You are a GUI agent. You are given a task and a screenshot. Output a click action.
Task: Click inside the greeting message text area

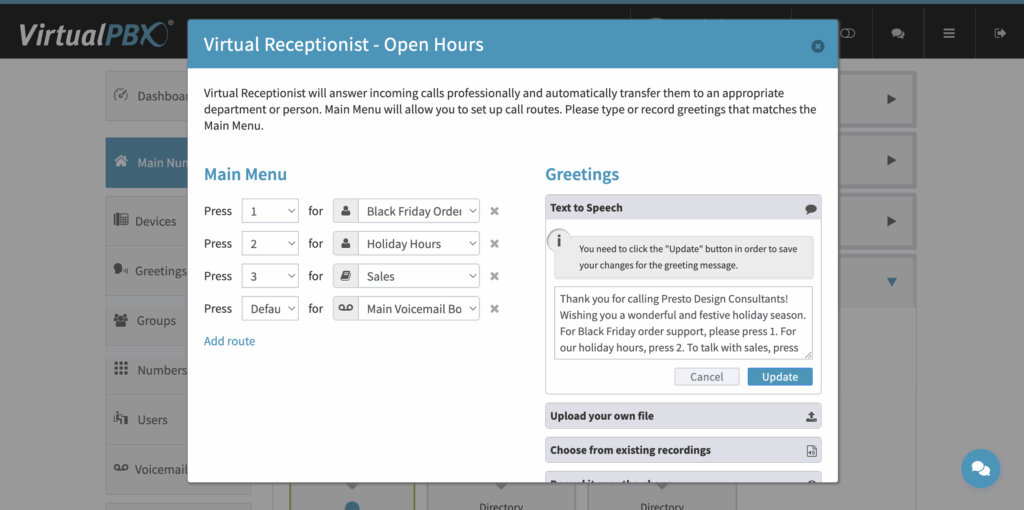pos(683,323)
